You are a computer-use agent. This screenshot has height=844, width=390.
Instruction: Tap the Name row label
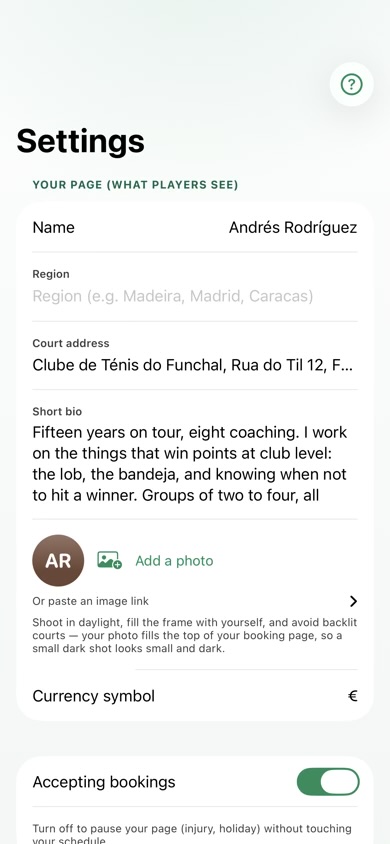point(53,227)
